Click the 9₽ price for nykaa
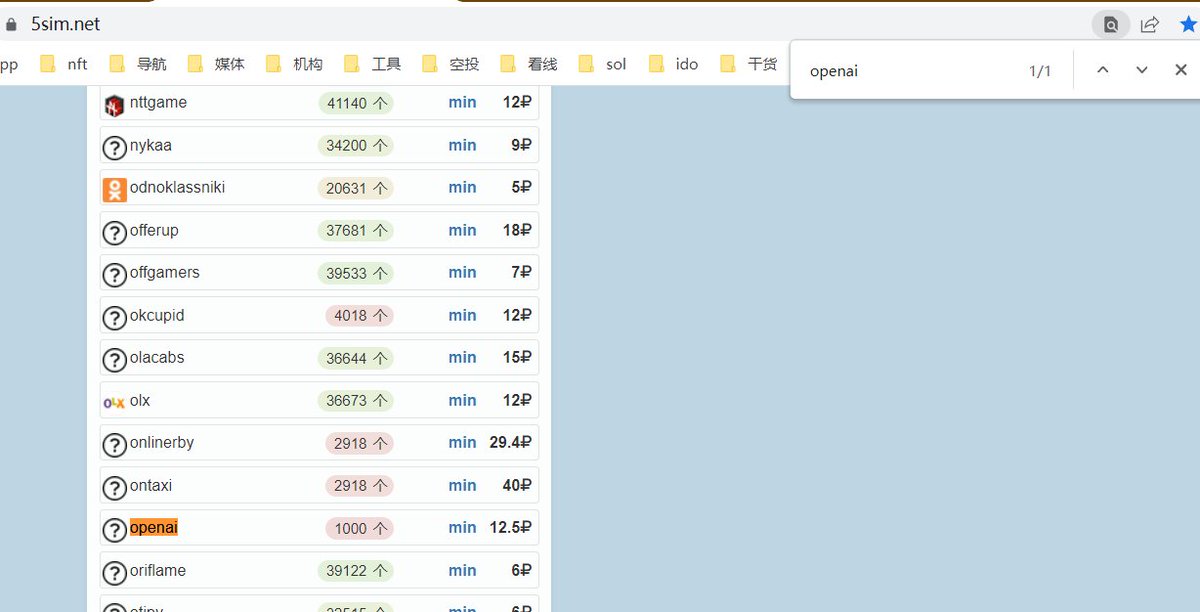Image resolution: width=1200 pixels, height=612 pixels. 521,145
